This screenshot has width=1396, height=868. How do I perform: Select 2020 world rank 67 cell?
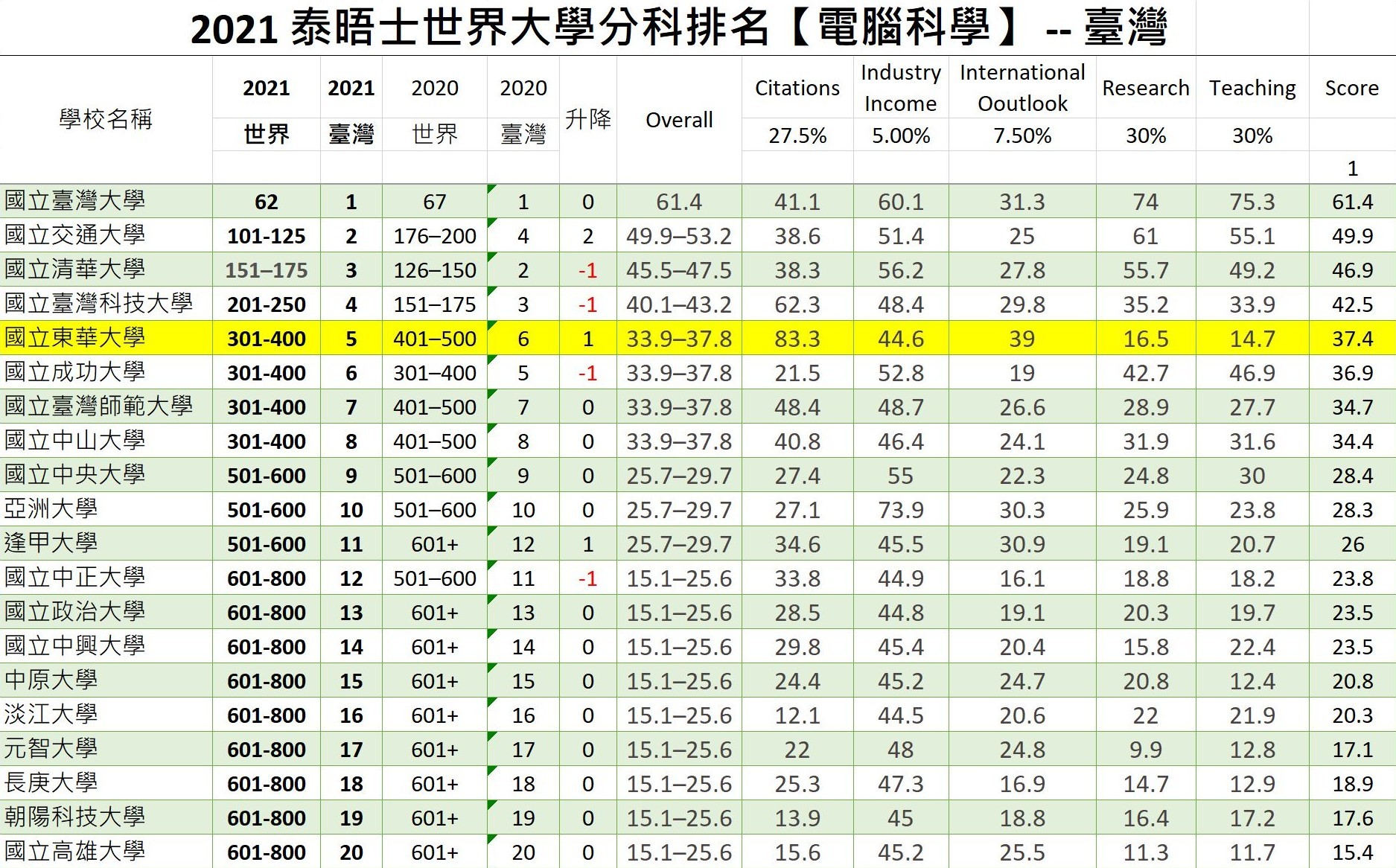click(x=435, y=201)
